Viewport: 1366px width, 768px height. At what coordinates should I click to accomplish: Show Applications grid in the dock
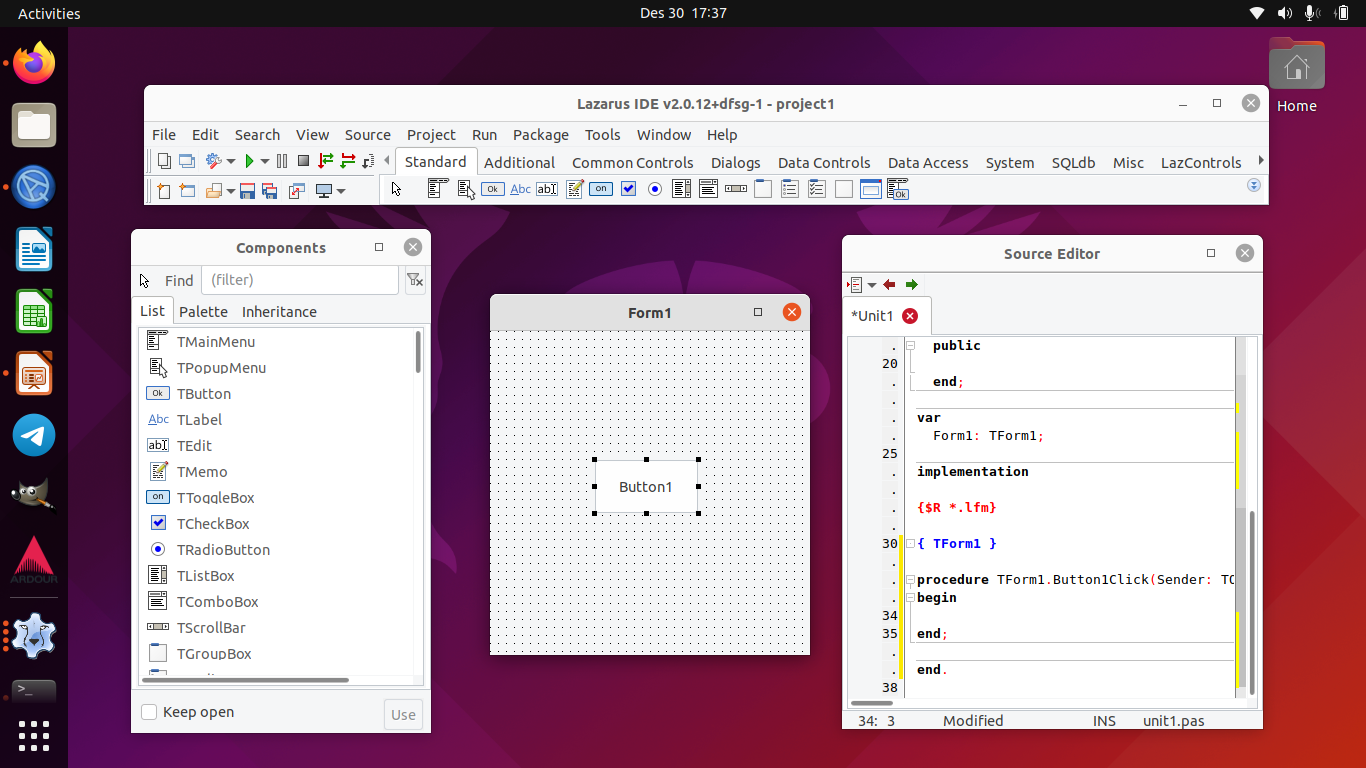(x=34, y=736)
